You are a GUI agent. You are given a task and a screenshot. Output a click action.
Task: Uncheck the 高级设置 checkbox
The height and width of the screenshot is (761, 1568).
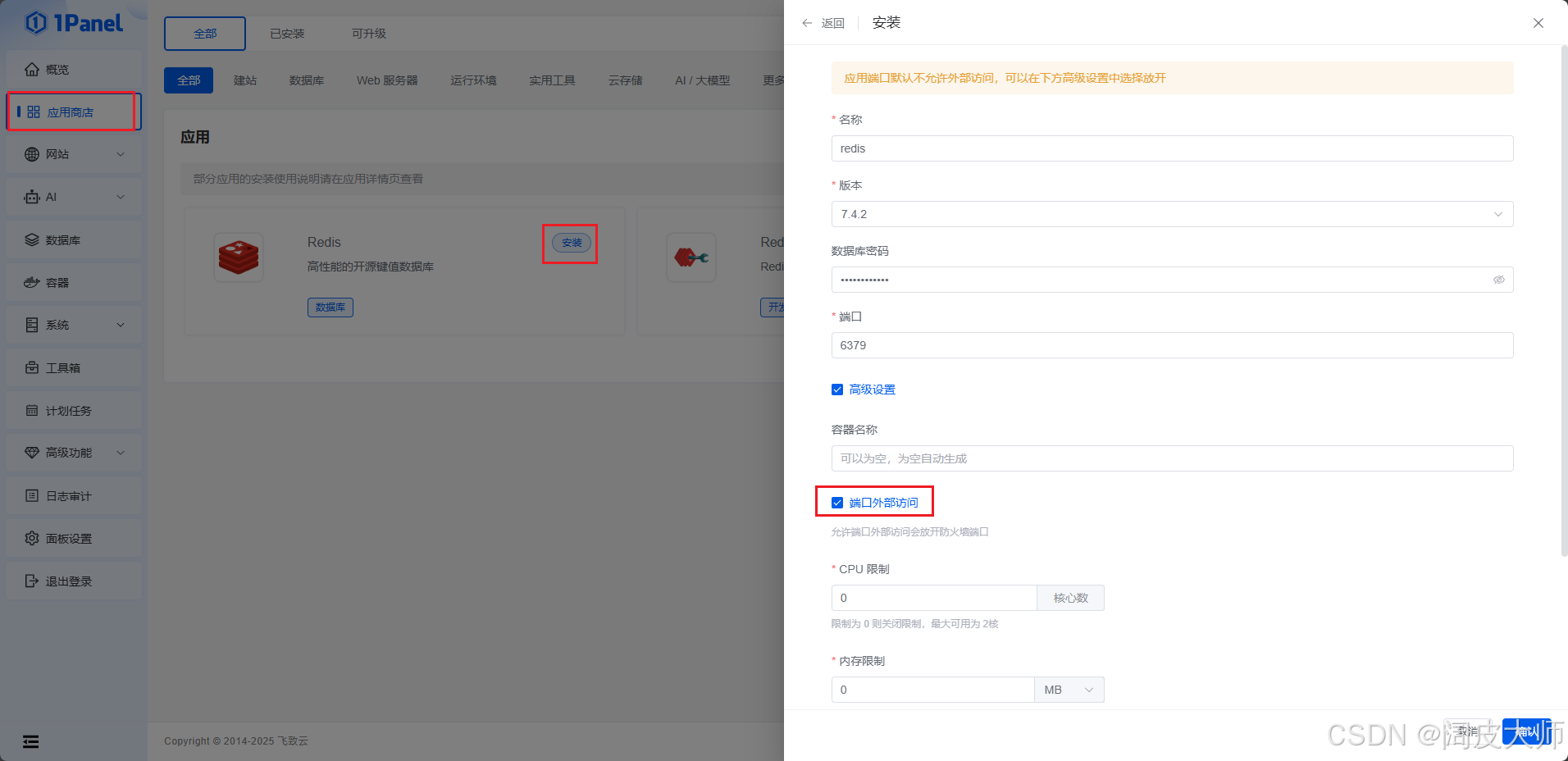coord(837,390)
